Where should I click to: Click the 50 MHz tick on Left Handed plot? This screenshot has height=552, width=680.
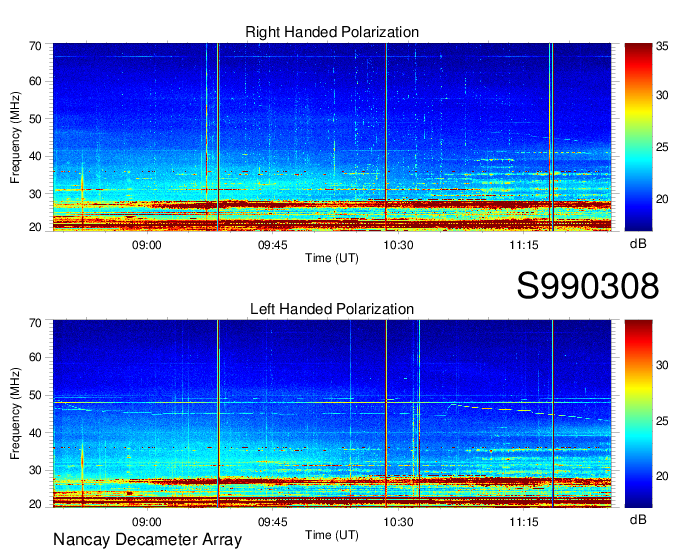pyautogui.click(x=35, y=395)
